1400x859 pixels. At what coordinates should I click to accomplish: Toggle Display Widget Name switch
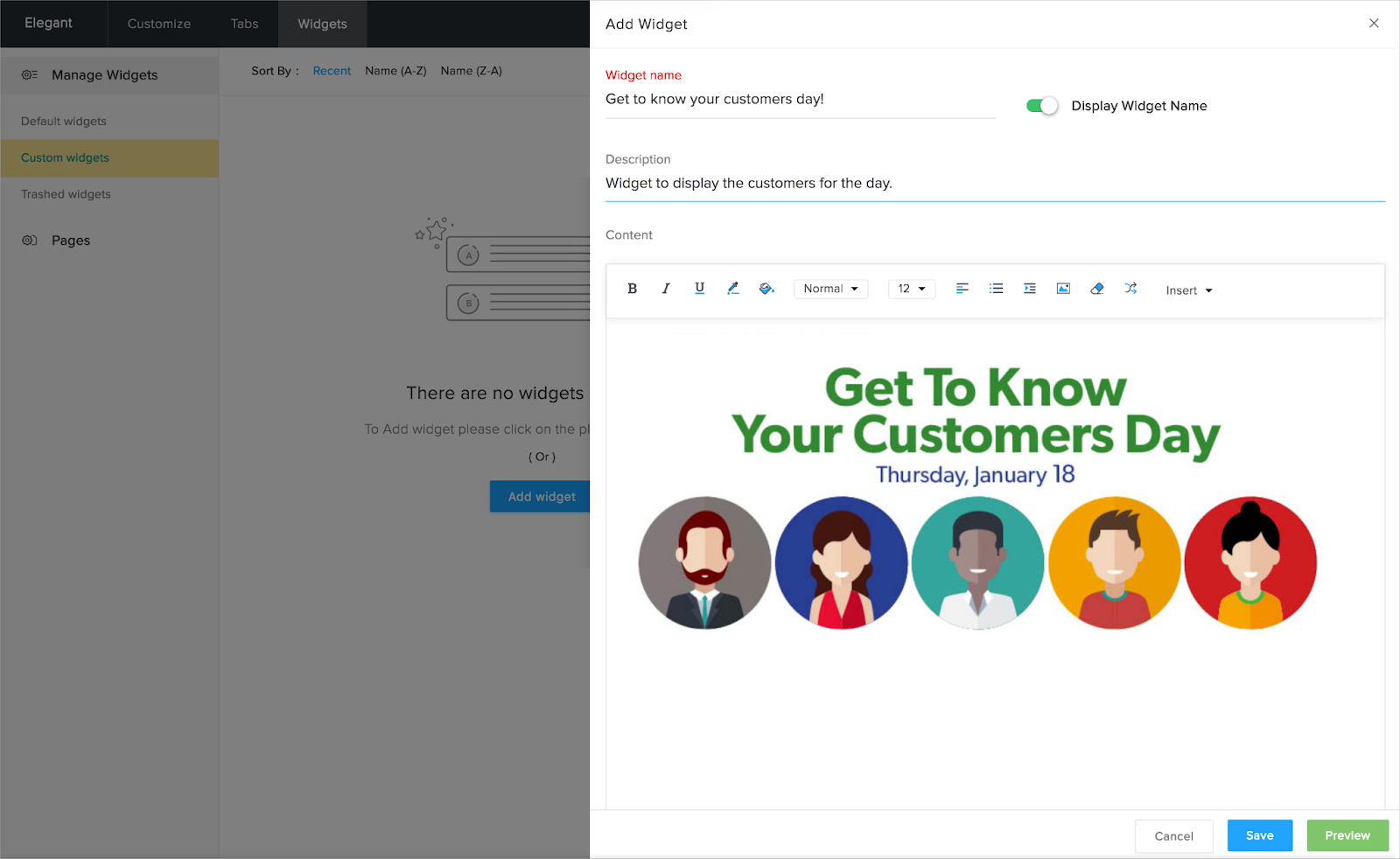point(1041,105)
